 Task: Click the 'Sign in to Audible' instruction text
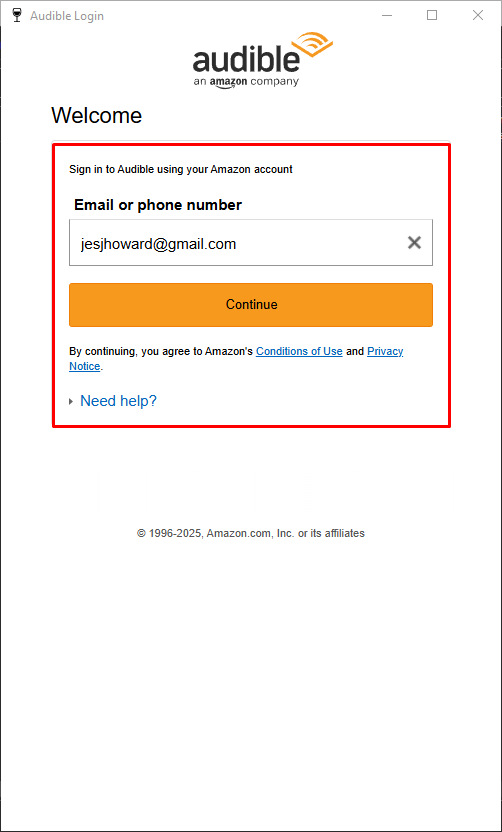[181, 169]
